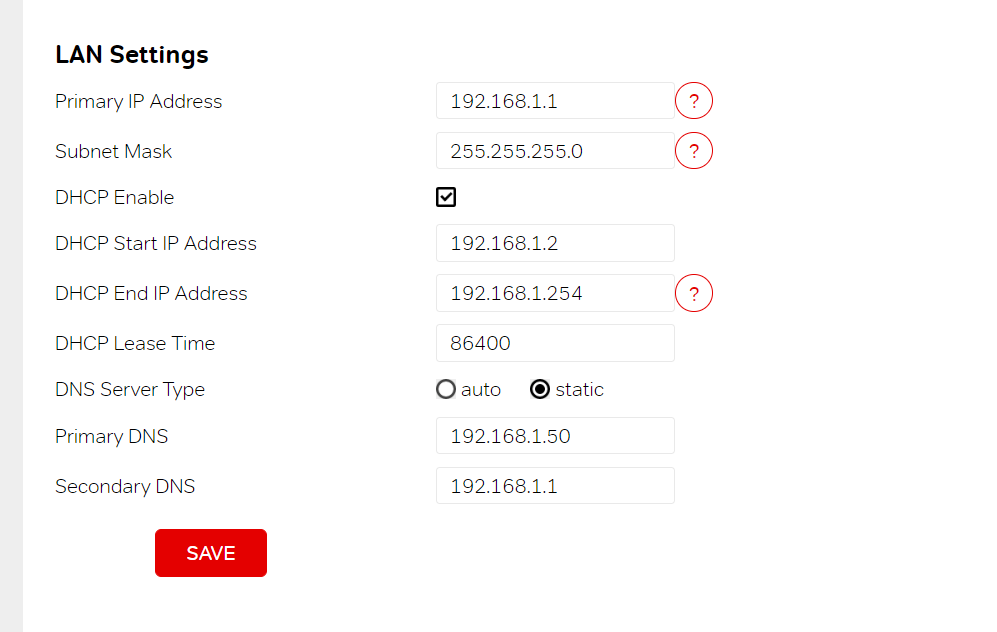Click the SAVE button

[x=211, y=553]
